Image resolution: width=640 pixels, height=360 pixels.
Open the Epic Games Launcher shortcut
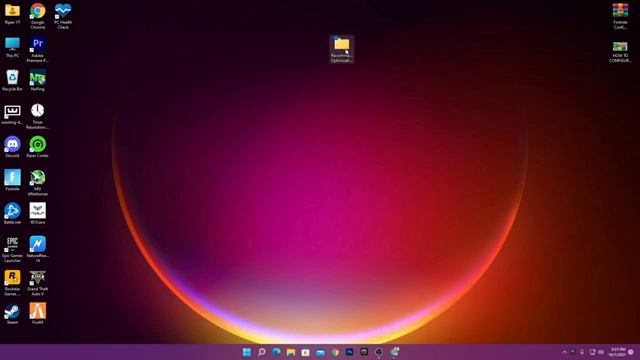(x=12, y=249)
